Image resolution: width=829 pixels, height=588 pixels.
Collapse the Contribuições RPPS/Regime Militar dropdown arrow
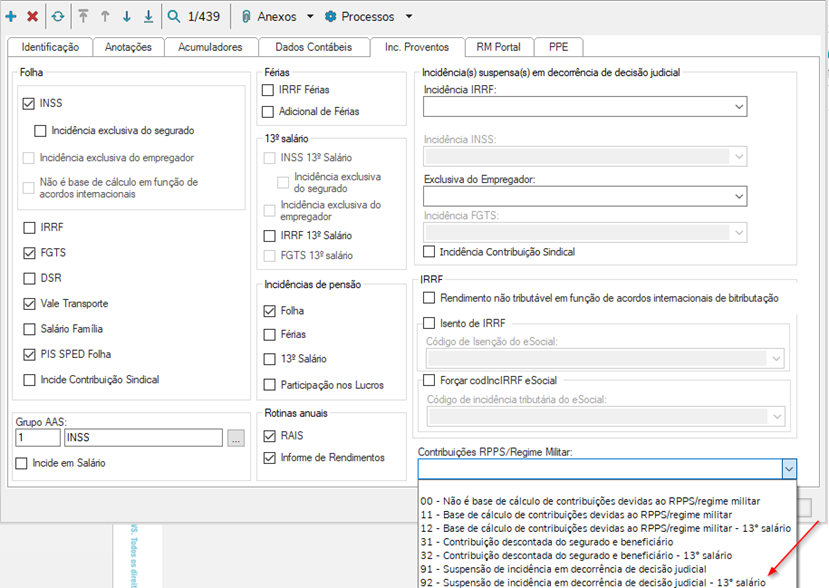pyautogui.click(x=789, y=469)
